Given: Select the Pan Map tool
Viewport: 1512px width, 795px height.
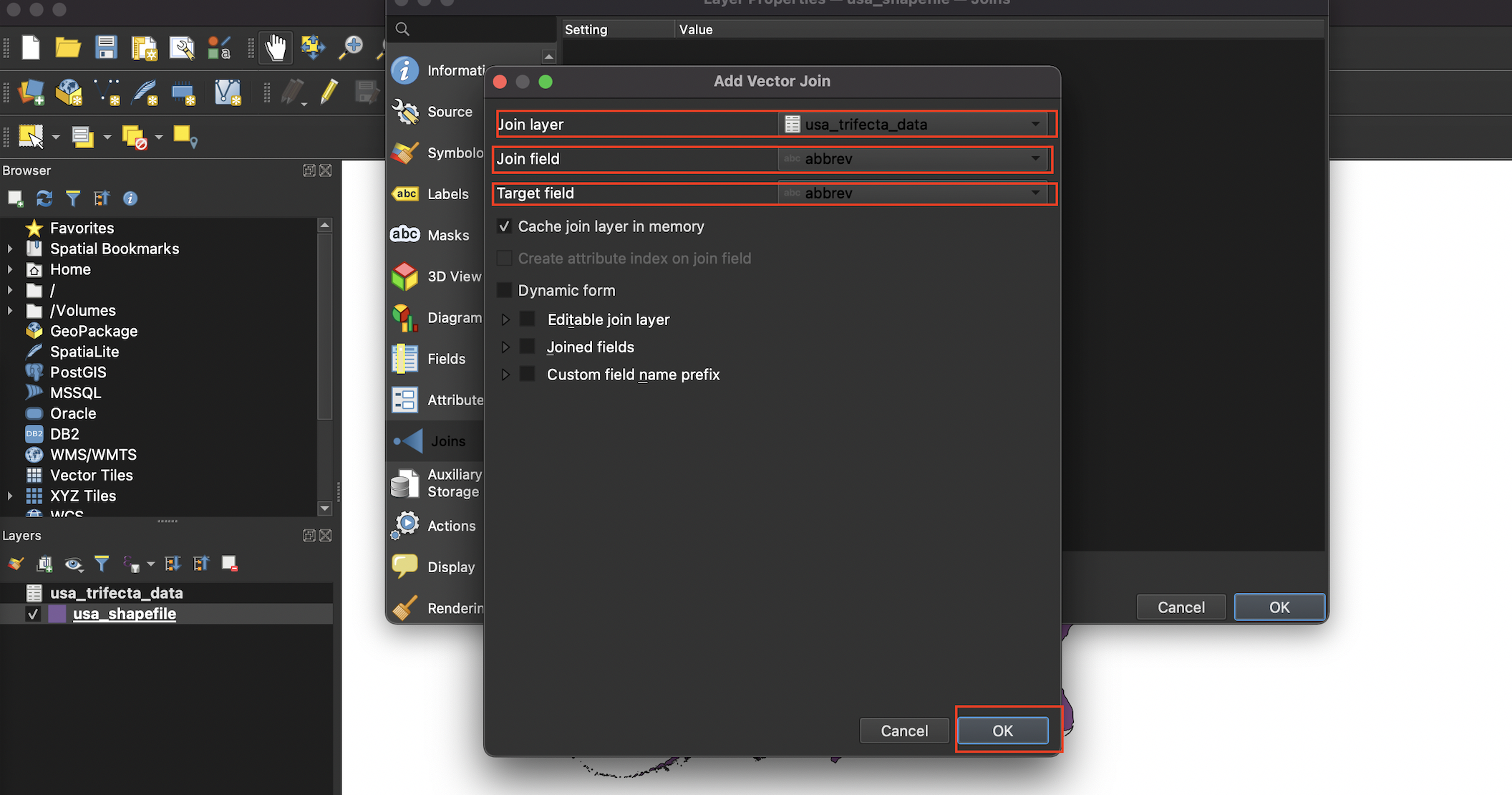Looking at the screenshot, I should pyautogui.click(x=276, y=47).
